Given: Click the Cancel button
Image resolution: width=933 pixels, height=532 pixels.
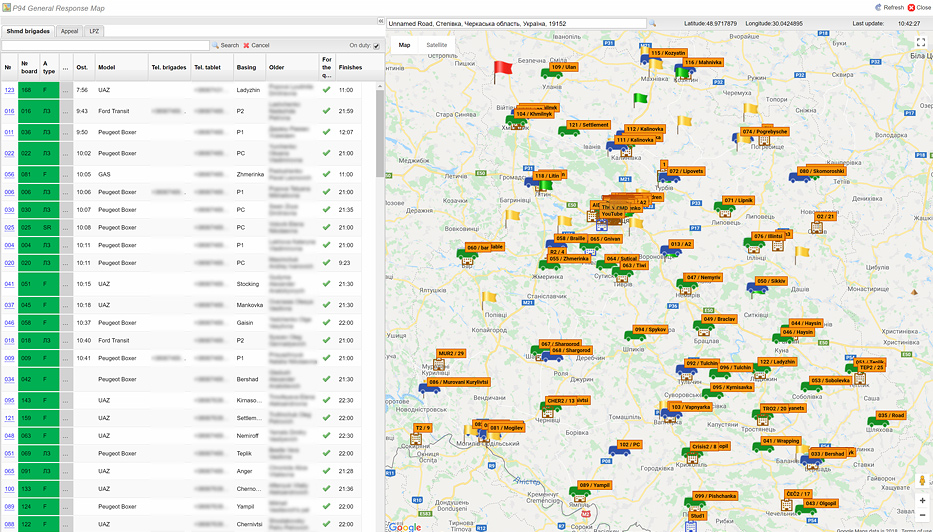Looking at the screenshot, I should coord(256,45).
